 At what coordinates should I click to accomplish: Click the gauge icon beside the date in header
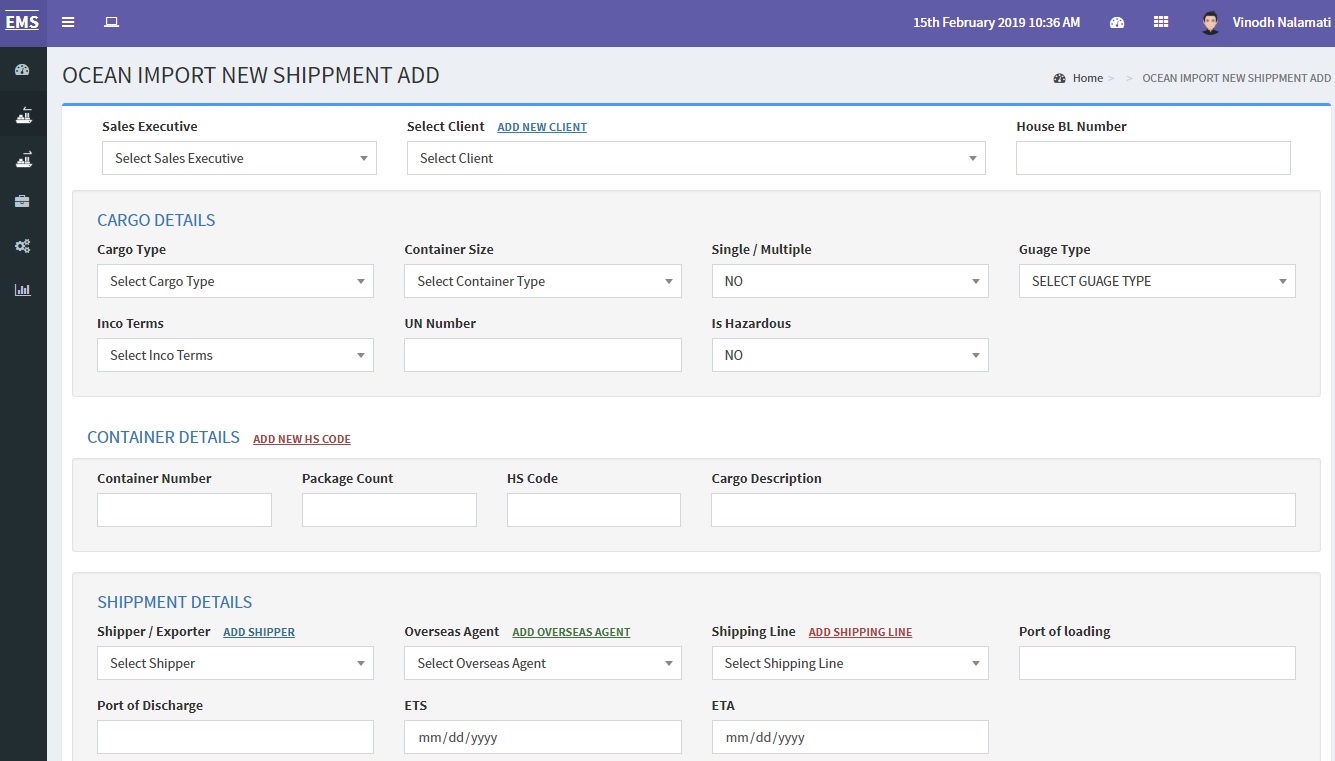pos(1117,22)
